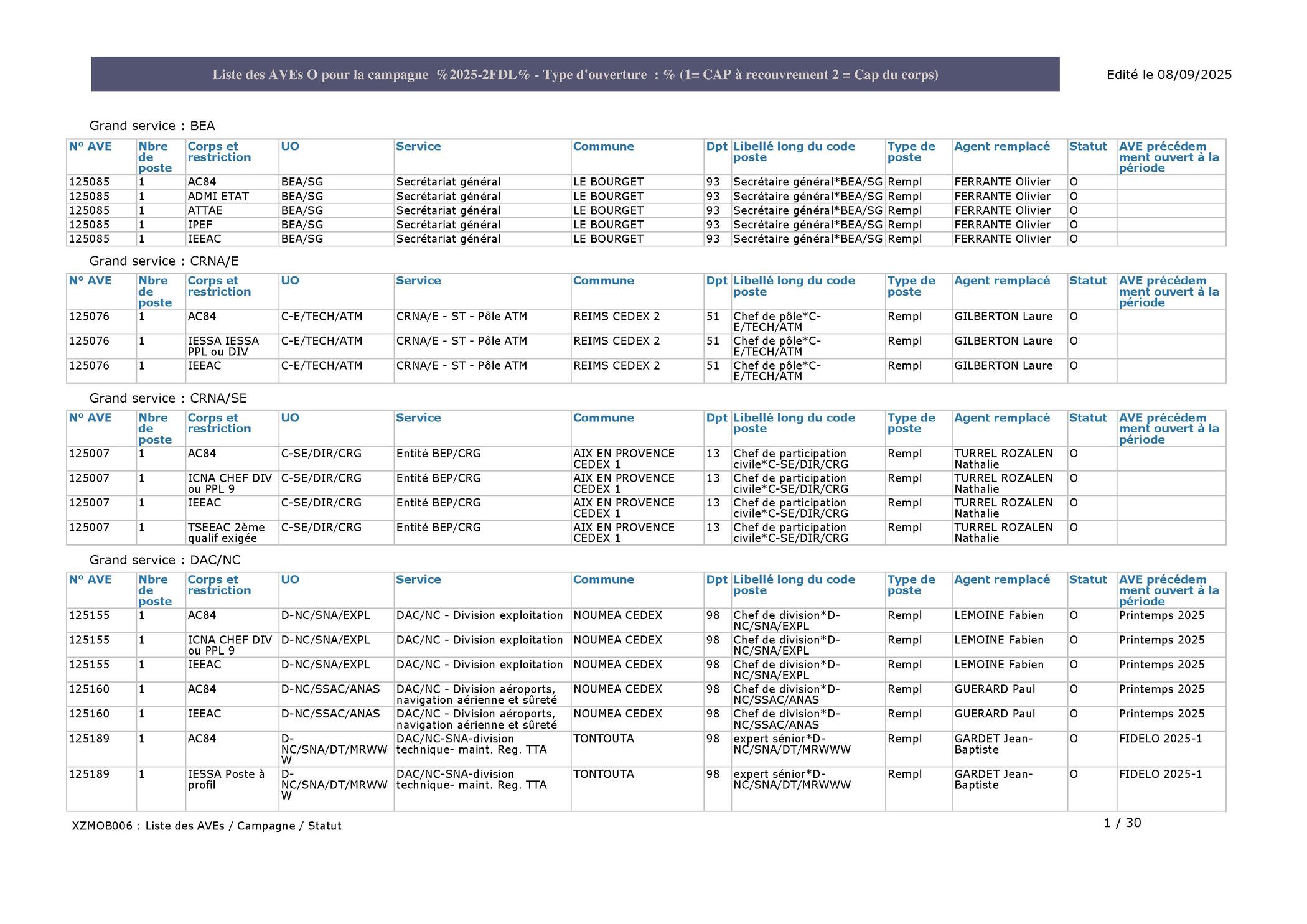Click 'IESSA Poste à profil' cell
Screen dimensions: 1307x924
click(226, 780)
